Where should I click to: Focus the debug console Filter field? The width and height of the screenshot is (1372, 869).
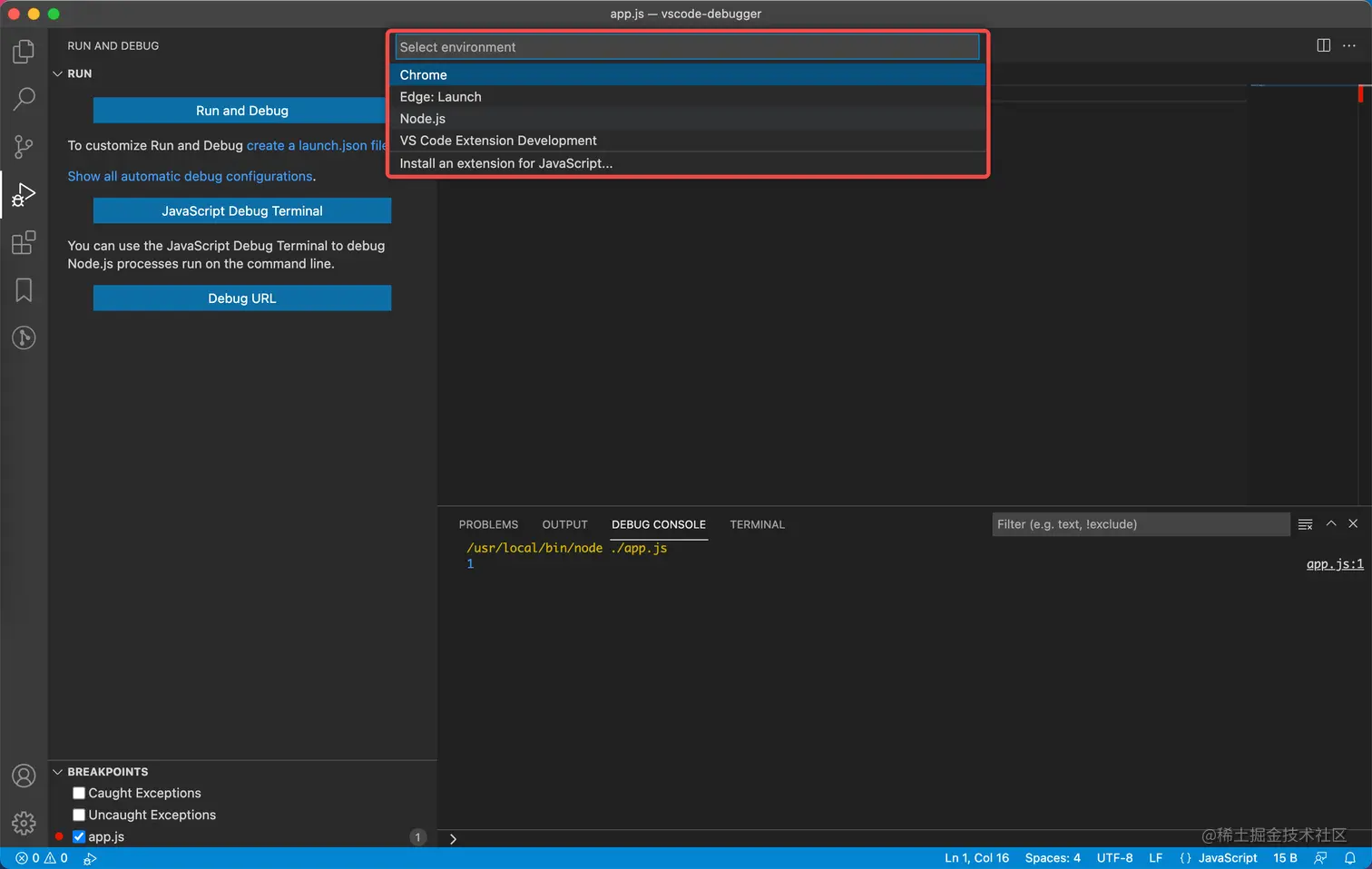1141,524
